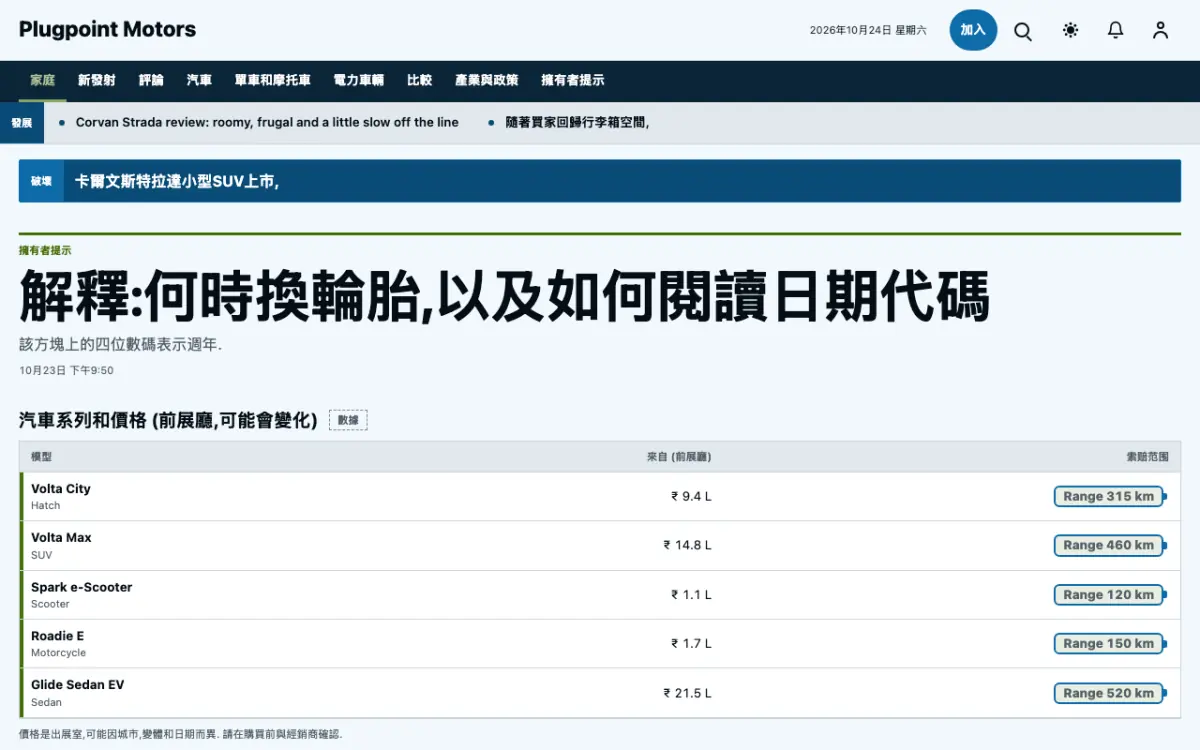Click the Range 520 km battery badge
Viewport: 1200px width, 750px height.
[x=1110, y=692]
